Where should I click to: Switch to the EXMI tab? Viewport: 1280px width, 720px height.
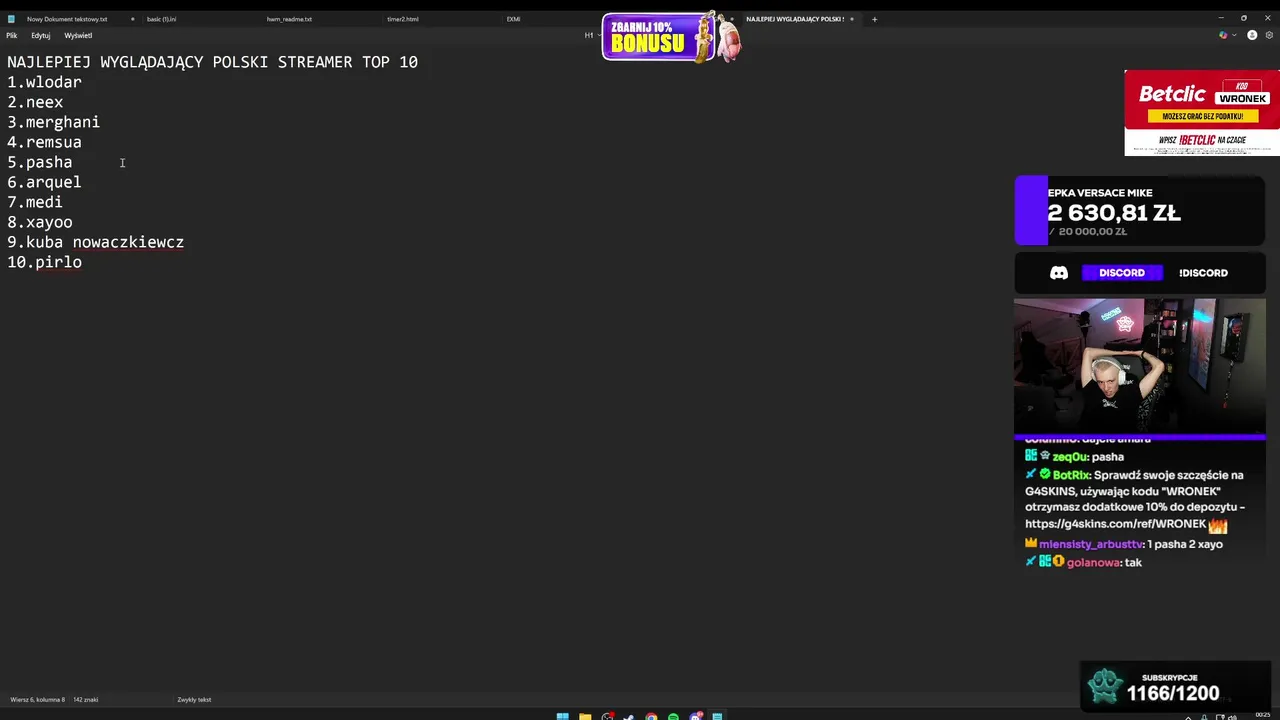click(513, 19)
